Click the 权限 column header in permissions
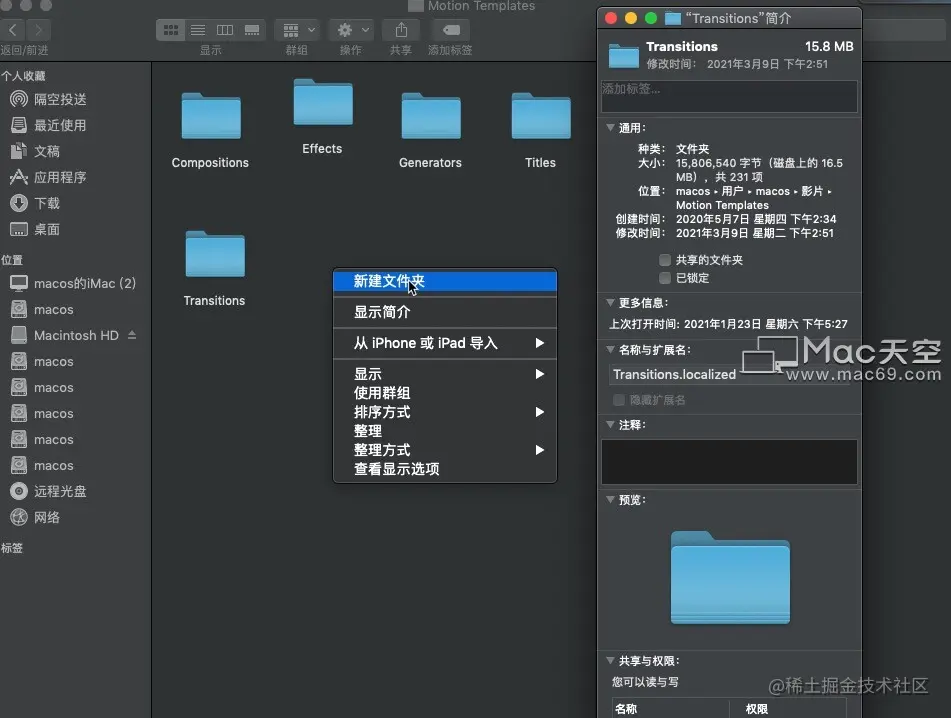The image size is (951, 718). [x=787, y=708]
